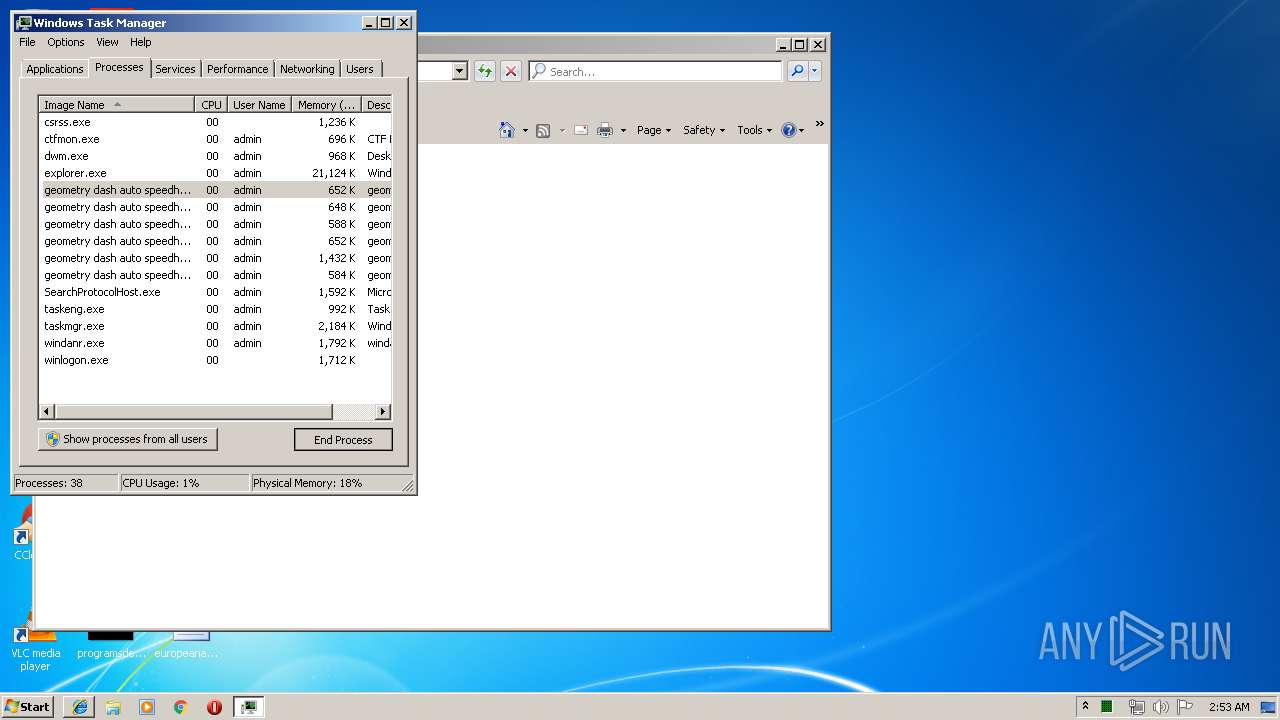Image resolution: width=1280 pixels, height=720 pixels.
Task: Sort by Image Name column header
Action: click(117, 105)
